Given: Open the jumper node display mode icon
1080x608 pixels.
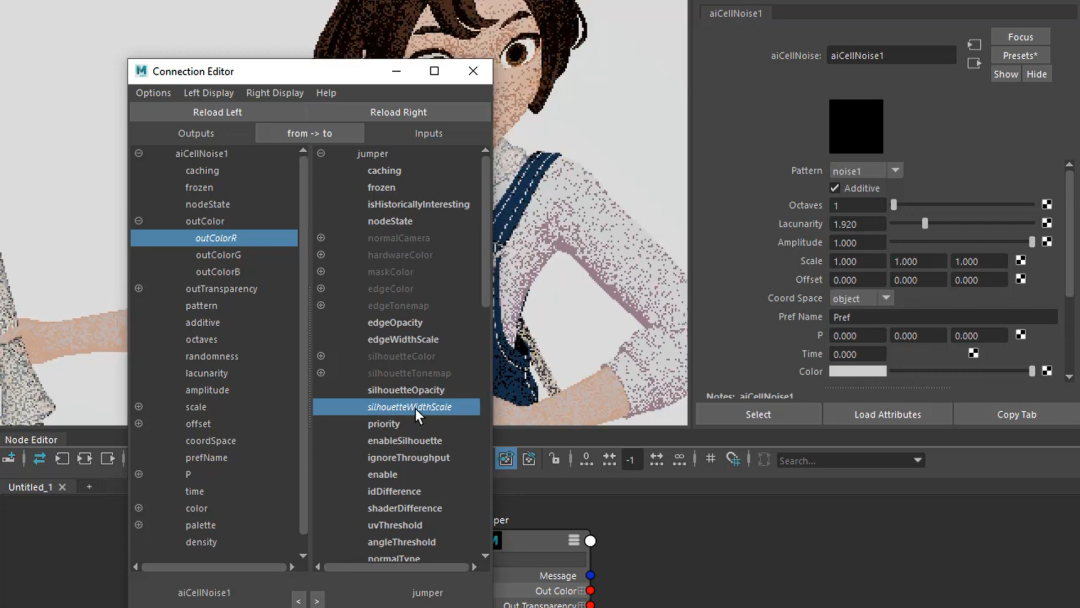Looking at the screenshot, I should click(x=573, y=540).
